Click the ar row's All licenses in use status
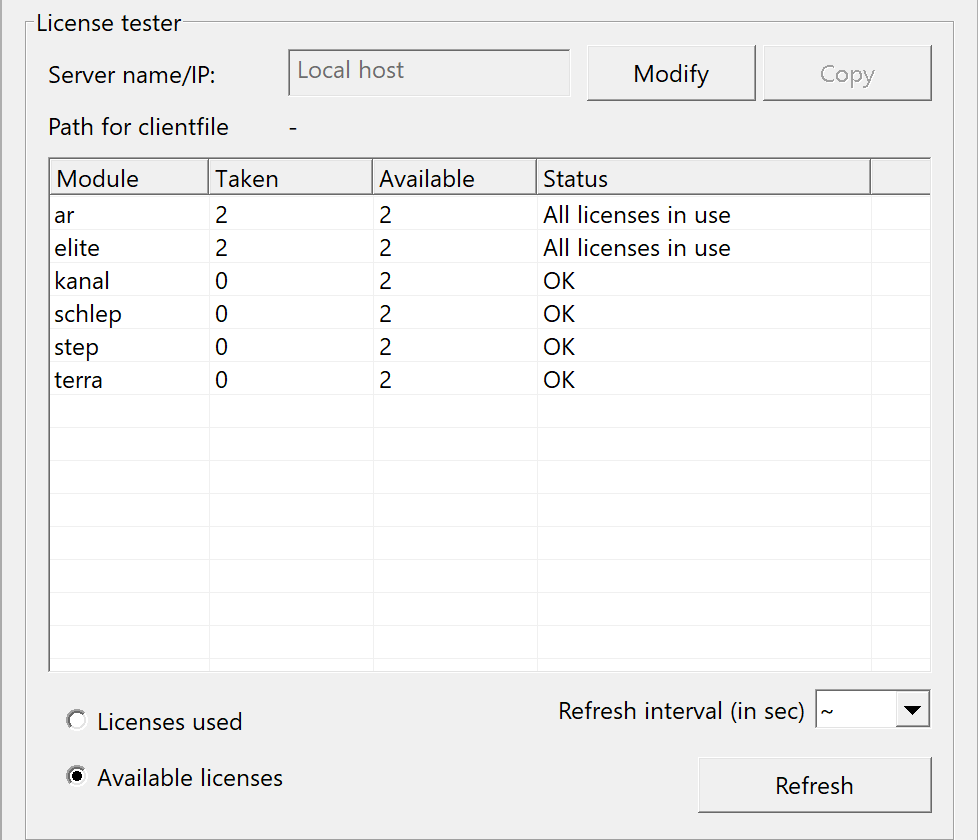The image size is (978, 840). point(636,215)
